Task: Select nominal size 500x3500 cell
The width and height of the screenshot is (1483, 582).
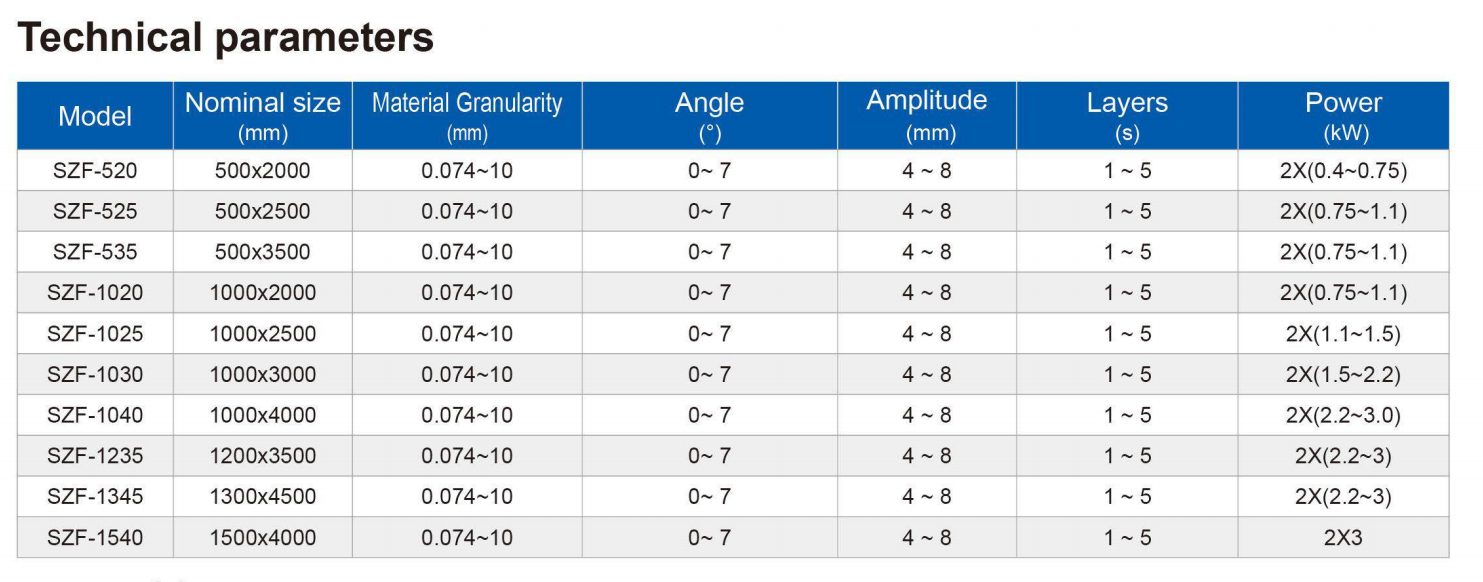Action: tap(263, 252)
